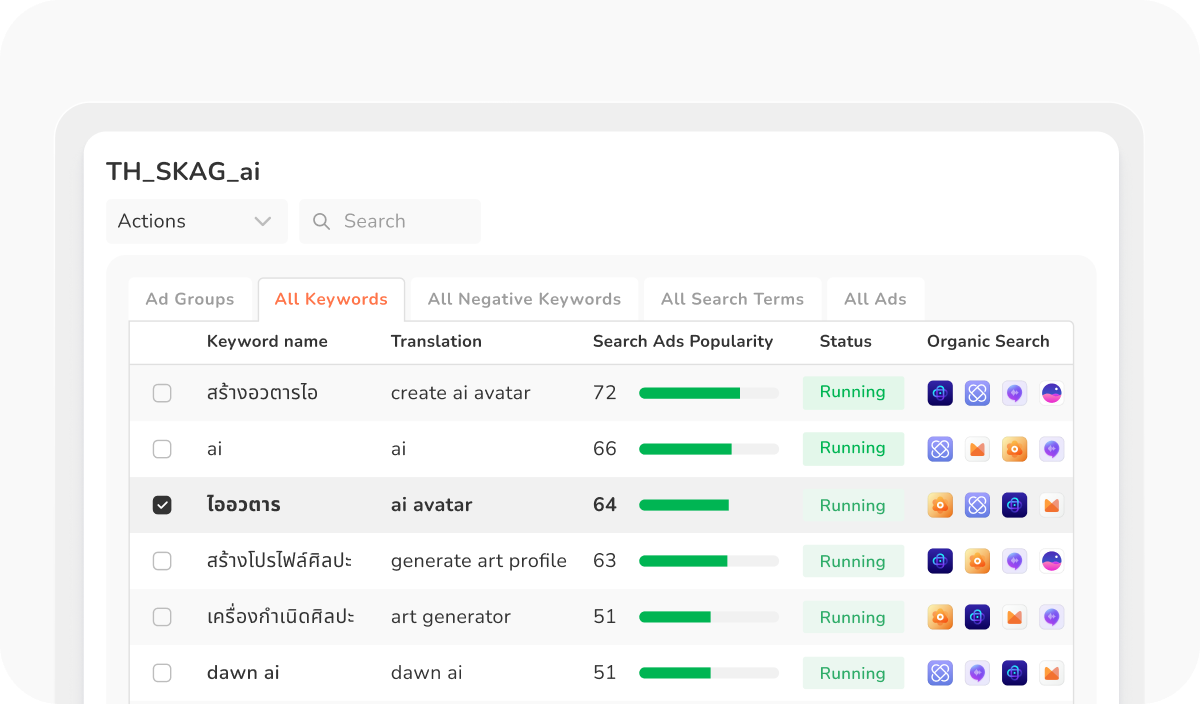Sort by Search Ads Popularity column header
Viewport: 1200px width, 704px height.
(x=682, y=341)
